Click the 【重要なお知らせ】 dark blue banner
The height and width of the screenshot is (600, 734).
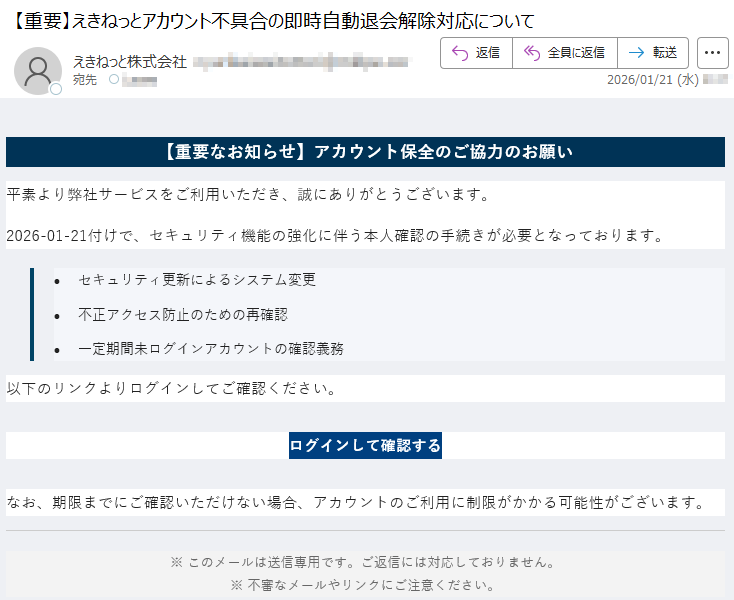(365, 152)
